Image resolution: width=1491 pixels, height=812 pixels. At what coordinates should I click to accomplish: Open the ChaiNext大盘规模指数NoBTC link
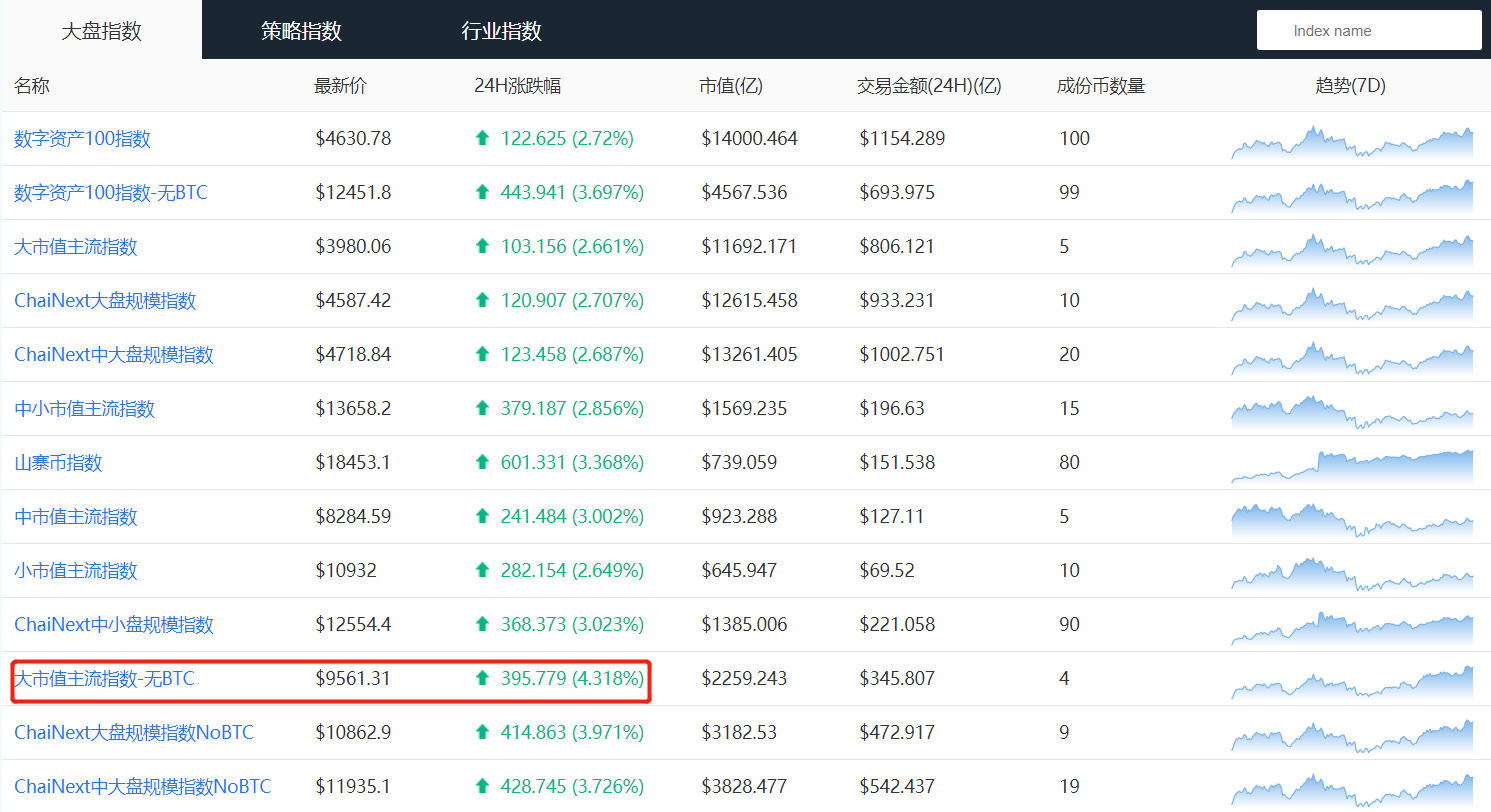pyautogui.click(x=134, y=733)
